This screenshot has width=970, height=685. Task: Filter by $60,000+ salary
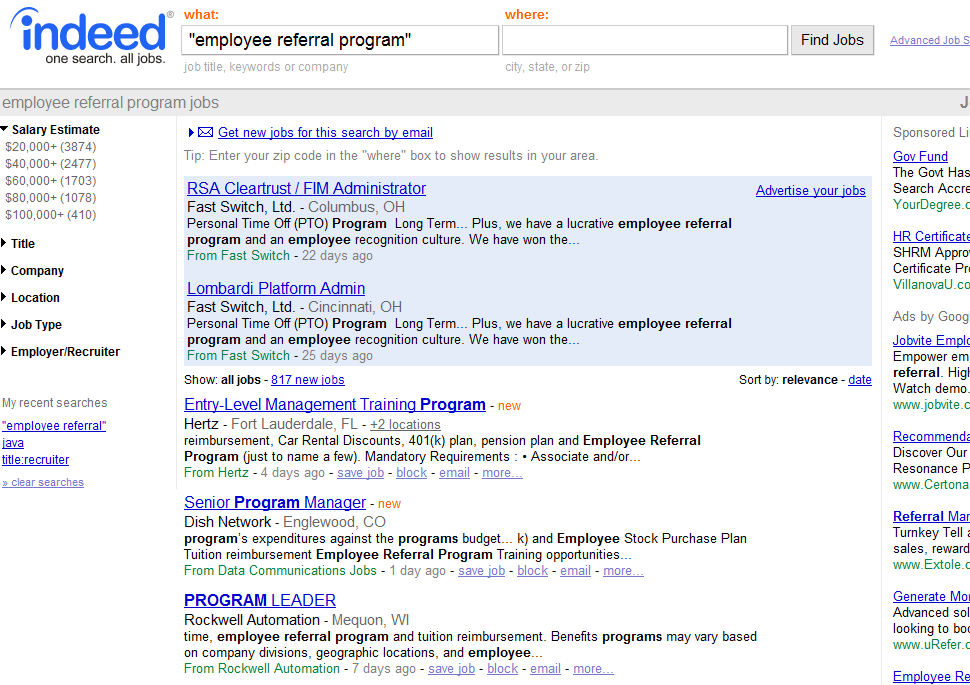51,181
